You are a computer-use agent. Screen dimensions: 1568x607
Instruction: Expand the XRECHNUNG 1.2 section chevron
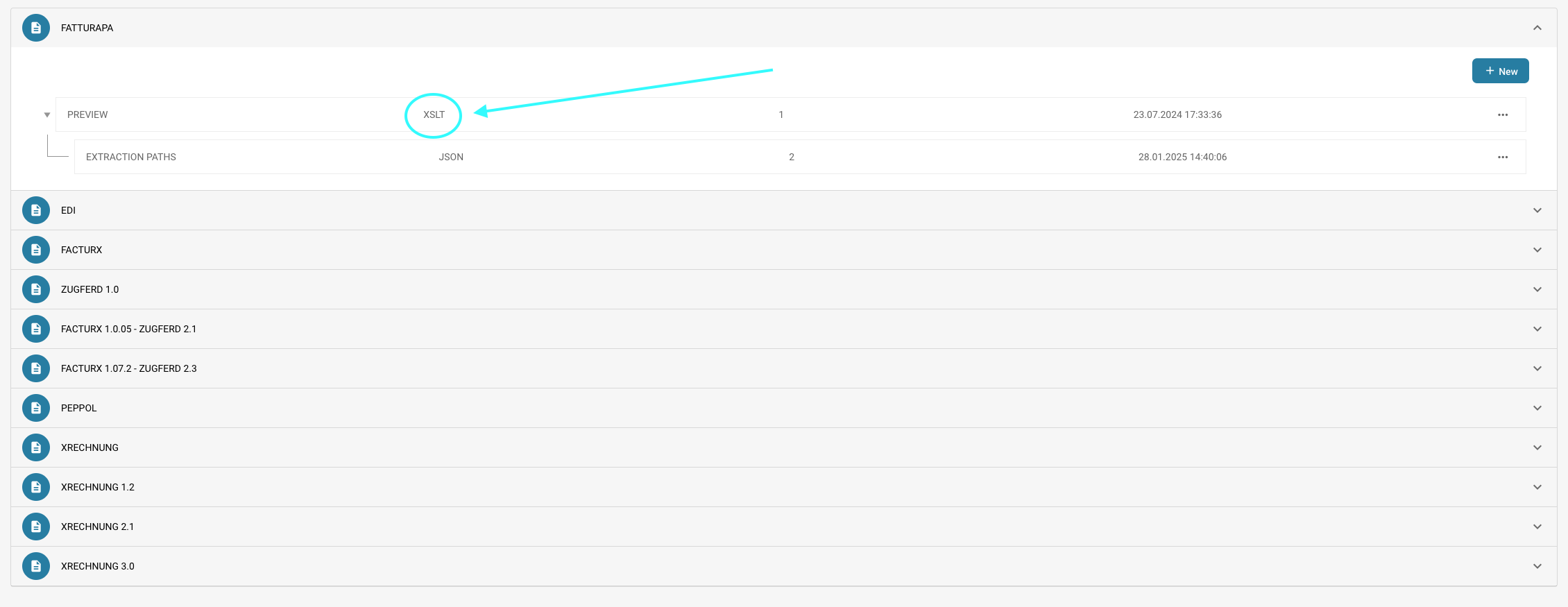pos(1537,487)
